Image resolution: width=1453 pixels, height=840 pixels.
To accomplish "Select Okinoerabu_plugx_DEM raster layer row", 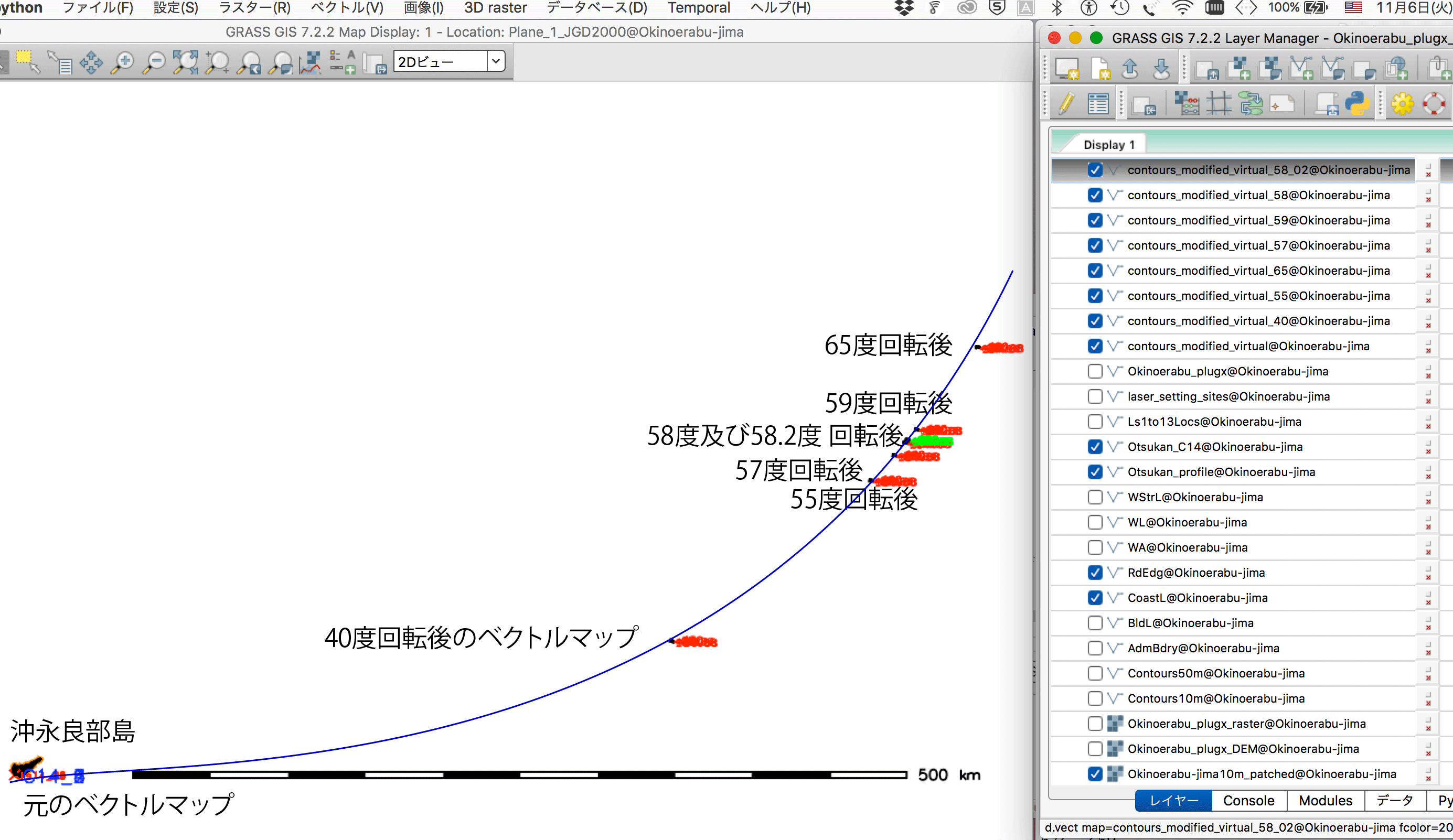I will [x=1234, y=749].
